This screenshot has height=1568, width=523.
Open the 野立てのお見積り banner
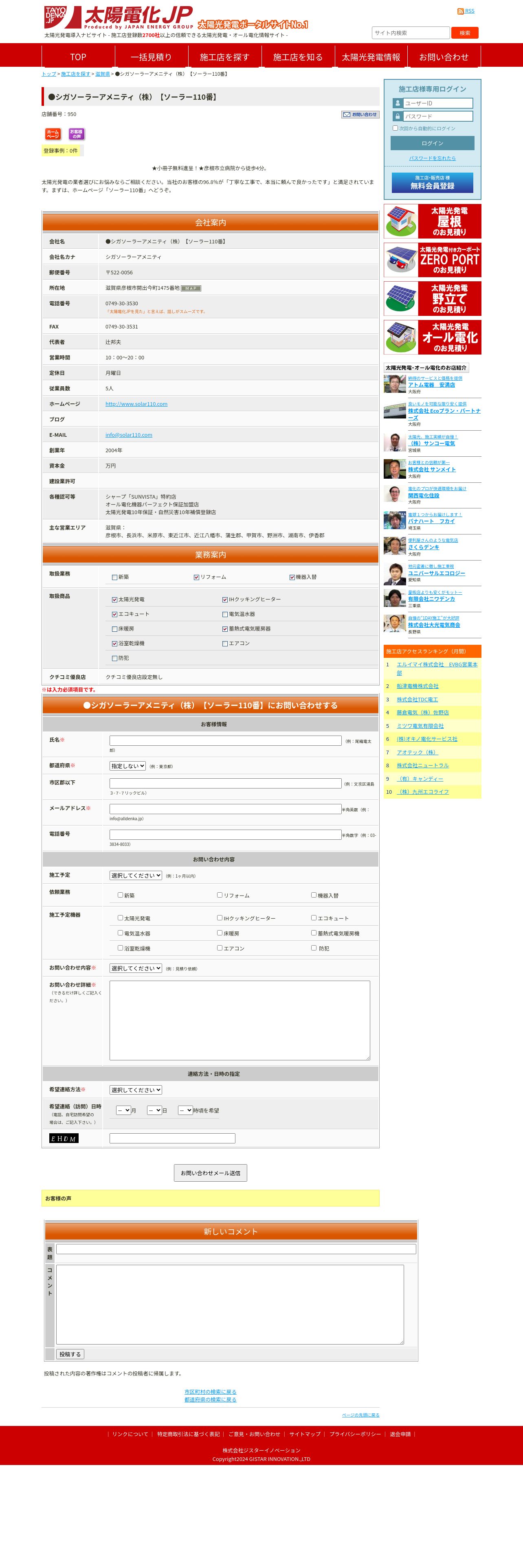click(432, 298)
